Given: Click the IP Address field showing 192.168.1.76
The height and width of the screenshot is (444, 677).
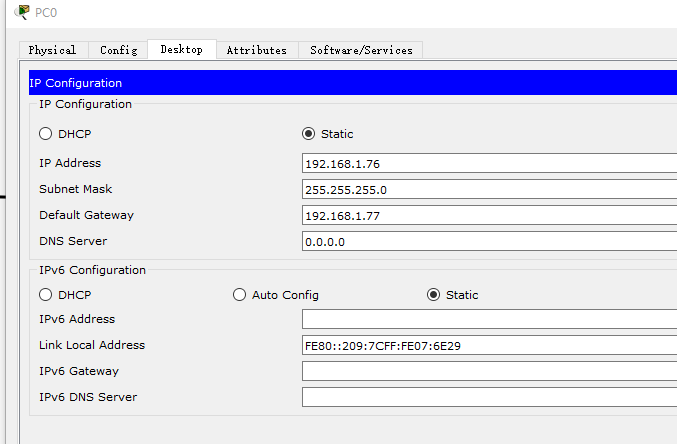Looking at the screenshot, I should 488,163.
